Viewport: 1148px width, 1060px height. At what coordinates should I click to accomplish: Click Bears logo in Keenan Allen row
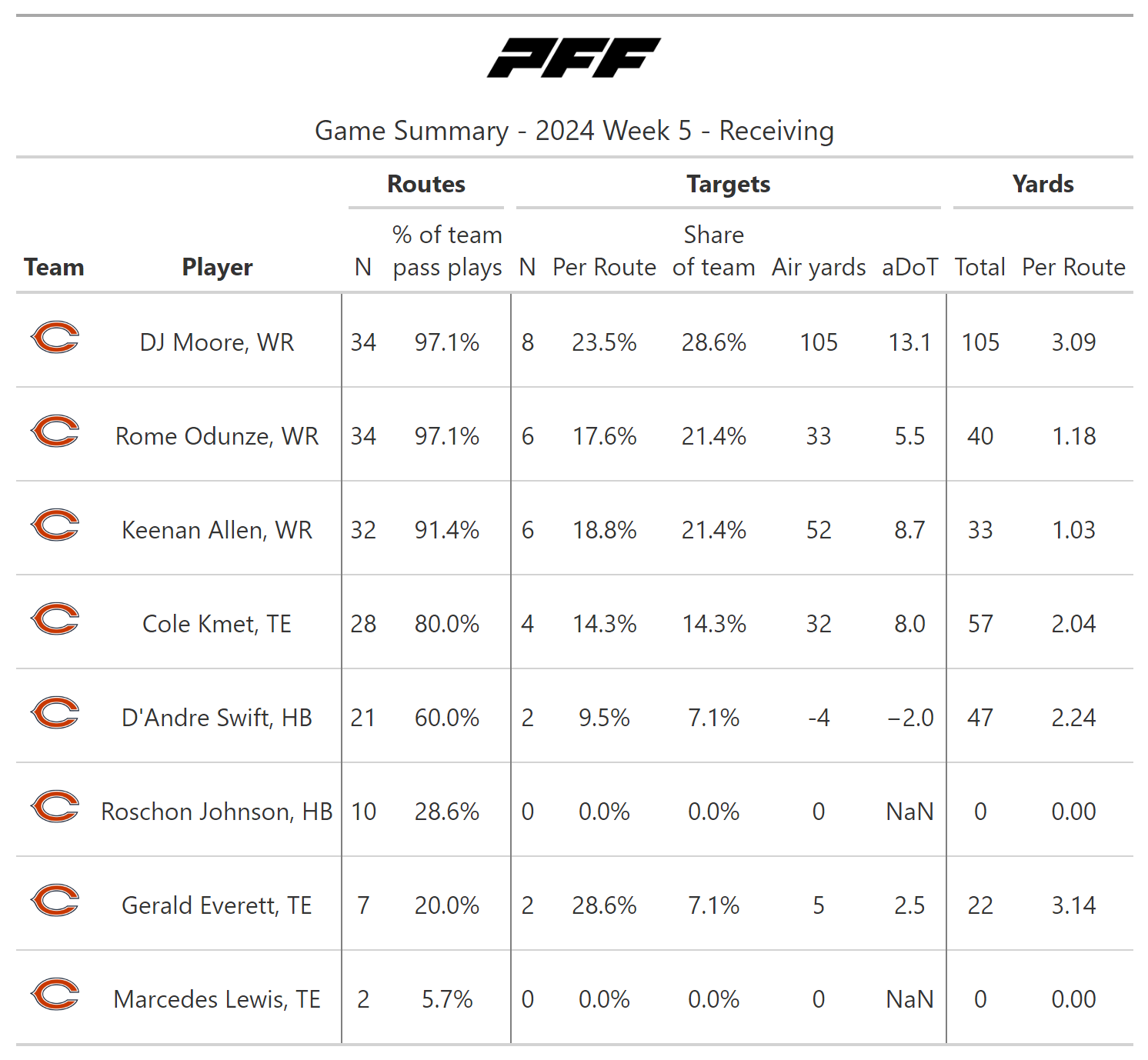pos(55,525)
